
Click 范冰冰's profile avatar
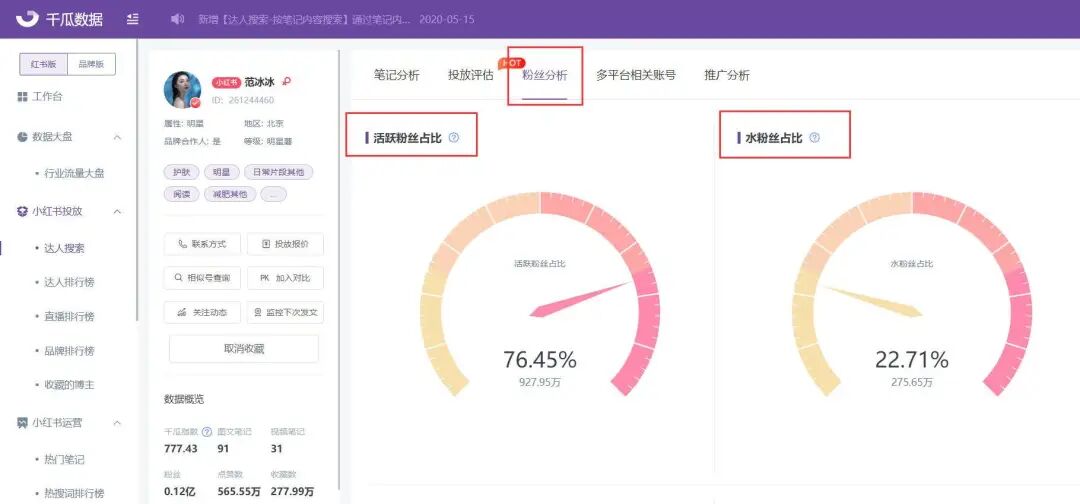click(x=183, y=90)
